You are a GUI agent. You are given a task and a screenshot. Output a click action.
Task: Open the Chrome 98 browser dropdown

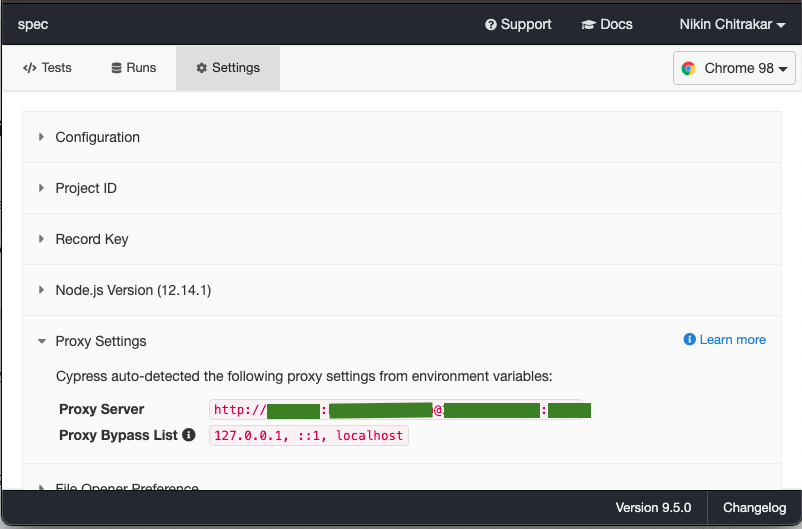(734, 68)
